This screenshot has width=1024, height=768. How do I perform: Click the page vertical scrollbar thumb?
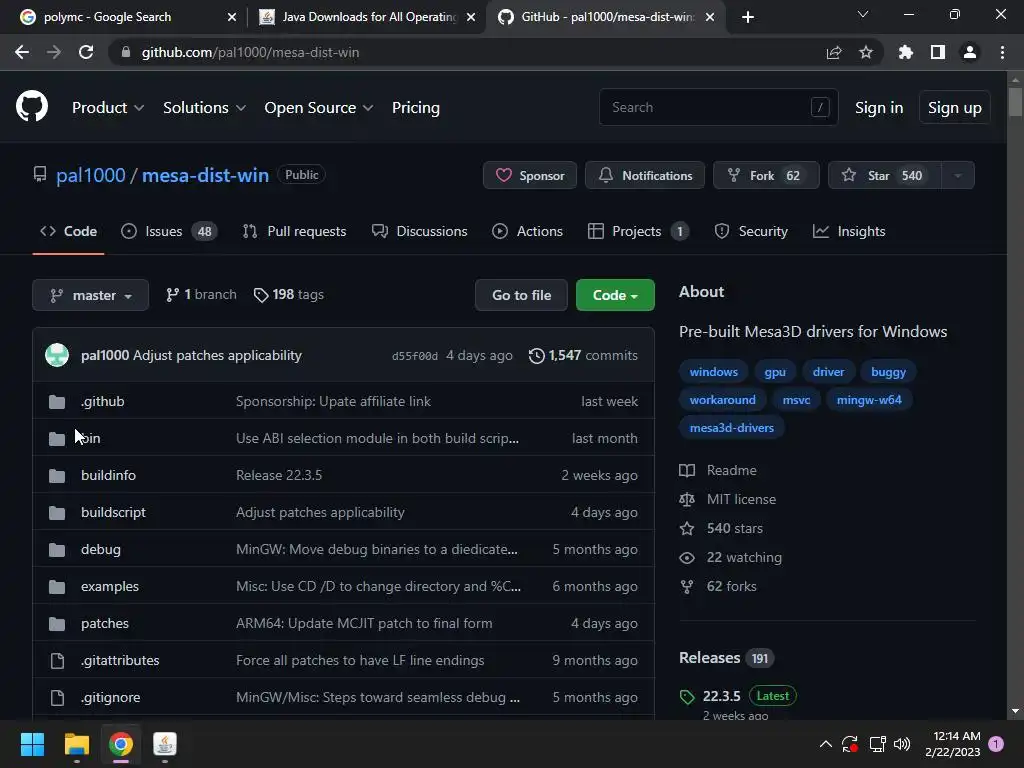tap(1015, 103)
